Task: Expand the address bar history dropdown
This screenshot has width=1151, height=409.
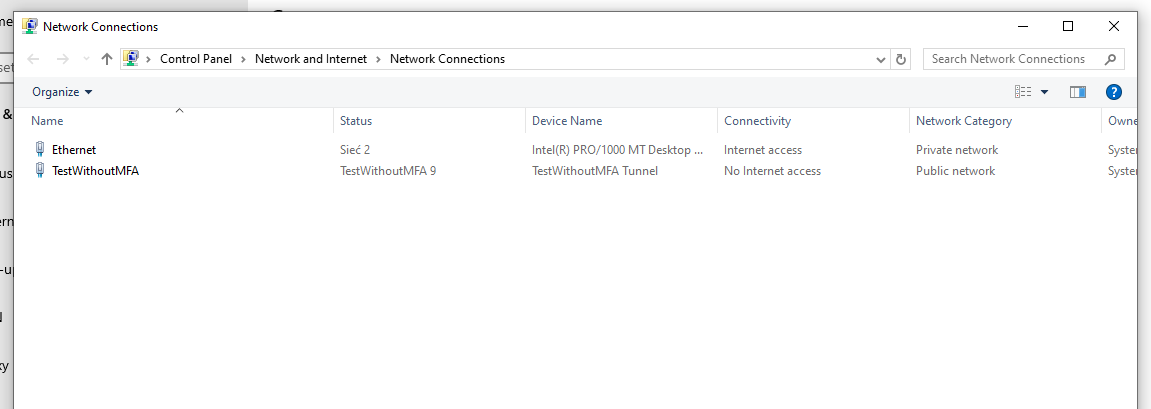Action: 881,59
